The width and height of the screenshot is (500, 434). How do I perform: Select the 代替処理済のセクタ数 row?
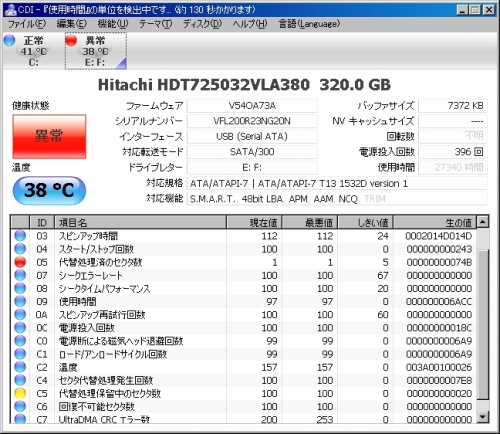tap(243, 262)
